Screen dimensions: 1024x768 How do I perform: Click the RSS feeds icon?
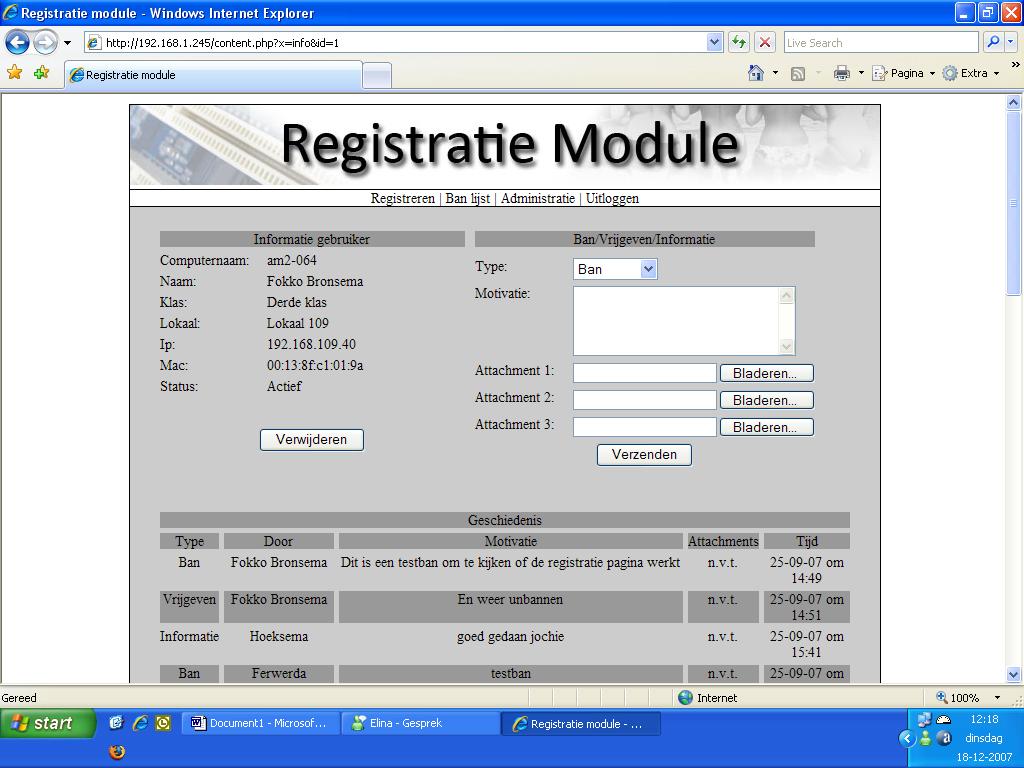click(798, 73)
